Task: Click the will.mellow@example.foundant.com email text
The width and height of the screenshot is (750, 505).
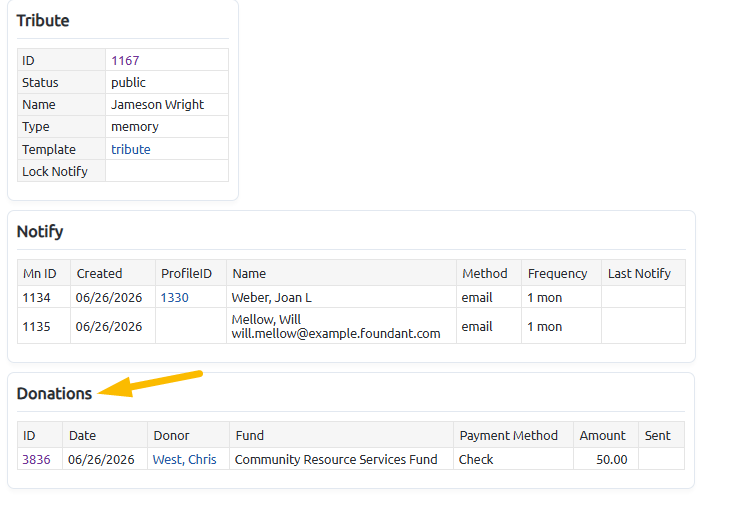Action: coord(336,333)
